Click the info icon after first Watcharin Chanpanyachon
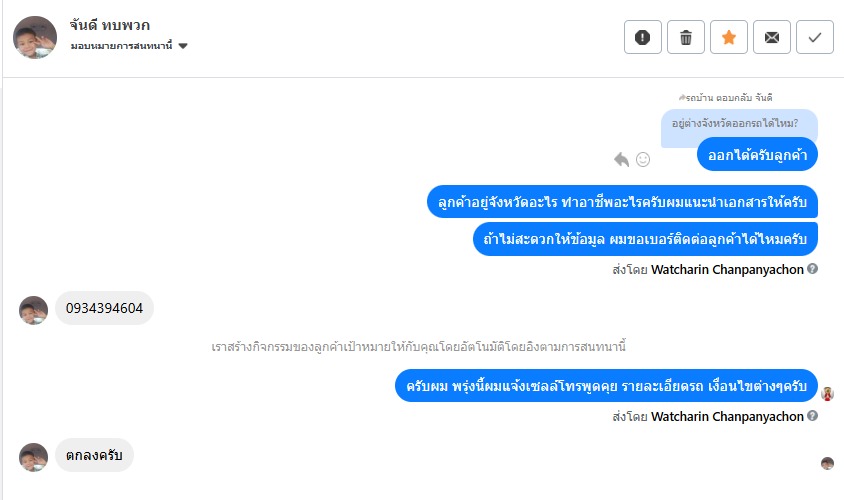 [x=813, y=269]
